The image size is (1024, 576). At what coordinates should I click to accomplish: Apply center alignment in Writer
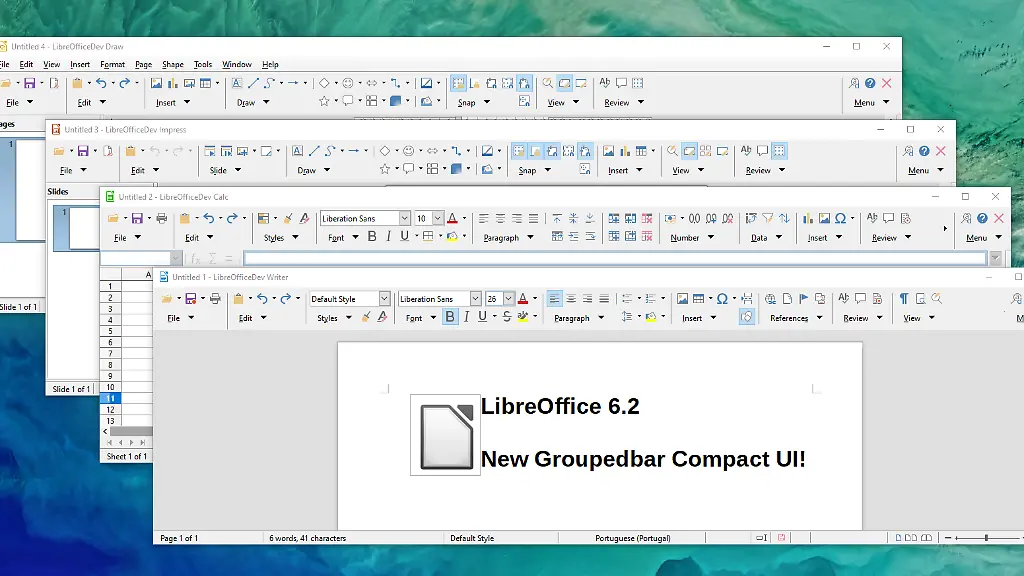(x=572, y=298)
